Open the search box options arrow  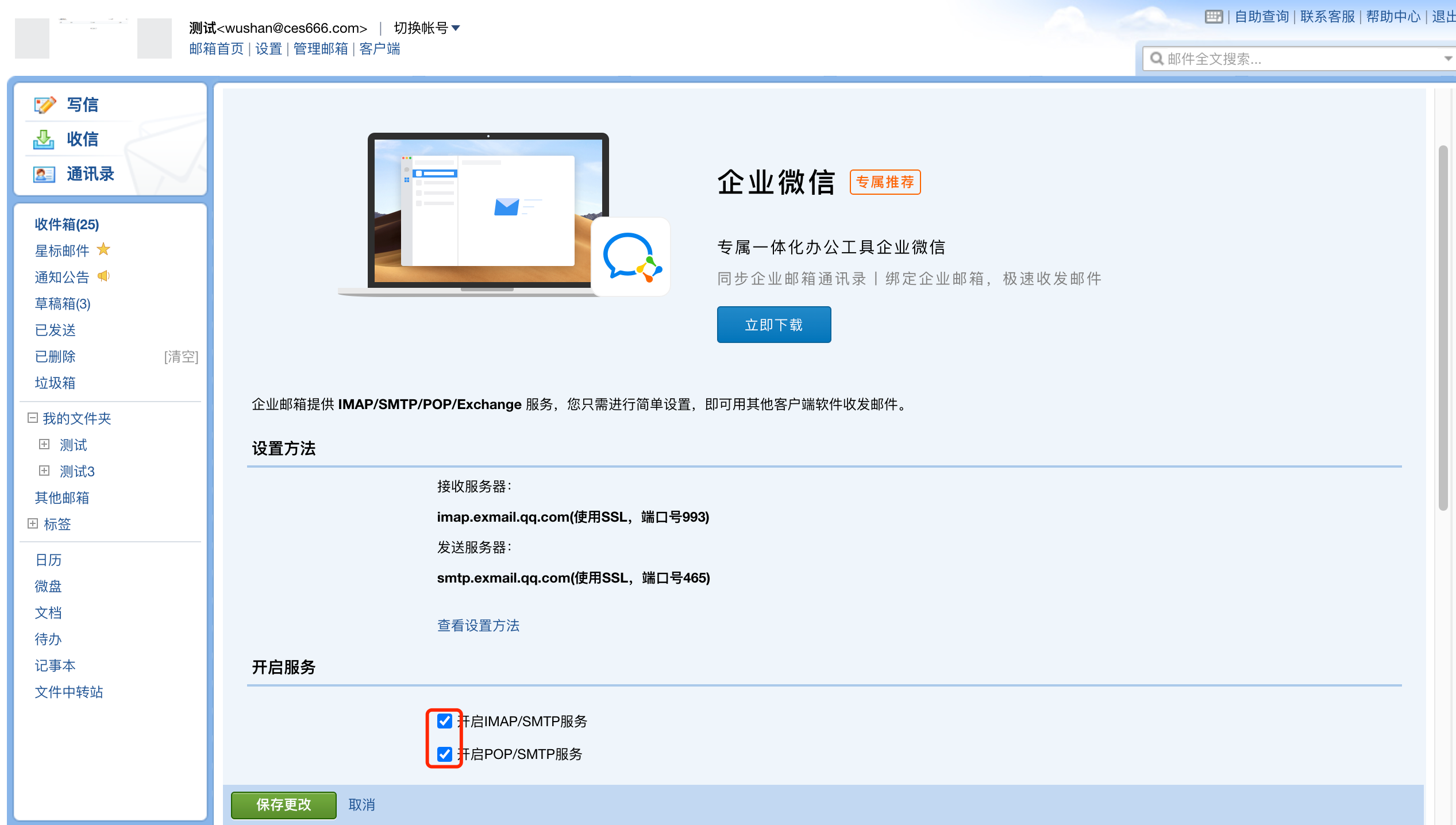(1448, 59)
